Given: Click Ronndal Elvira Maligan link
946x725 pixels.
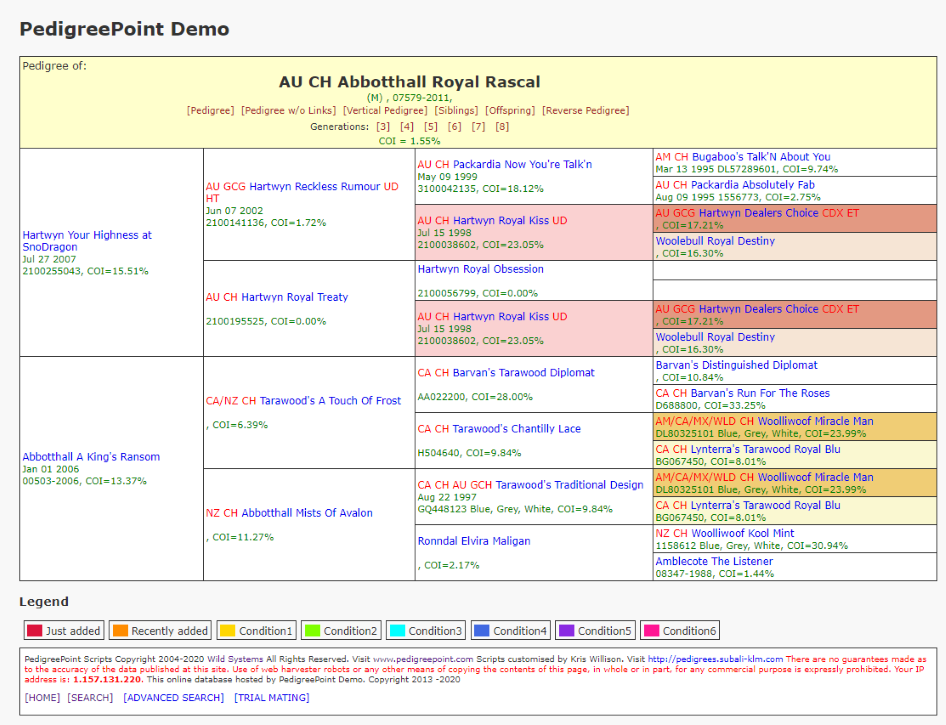Looking at the screenshot, I should 474,541.
